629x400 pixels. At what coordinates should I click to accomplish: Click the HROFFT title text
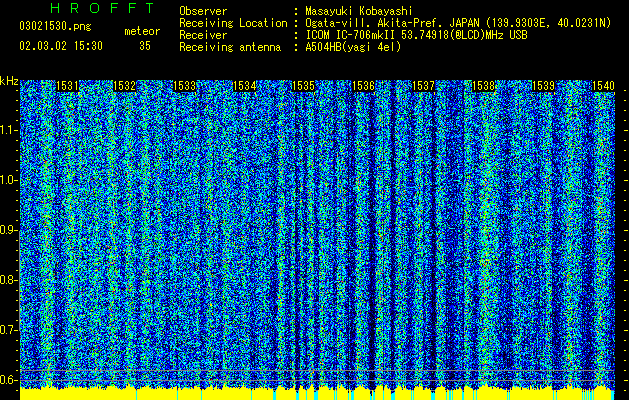[x=103, y=8]
